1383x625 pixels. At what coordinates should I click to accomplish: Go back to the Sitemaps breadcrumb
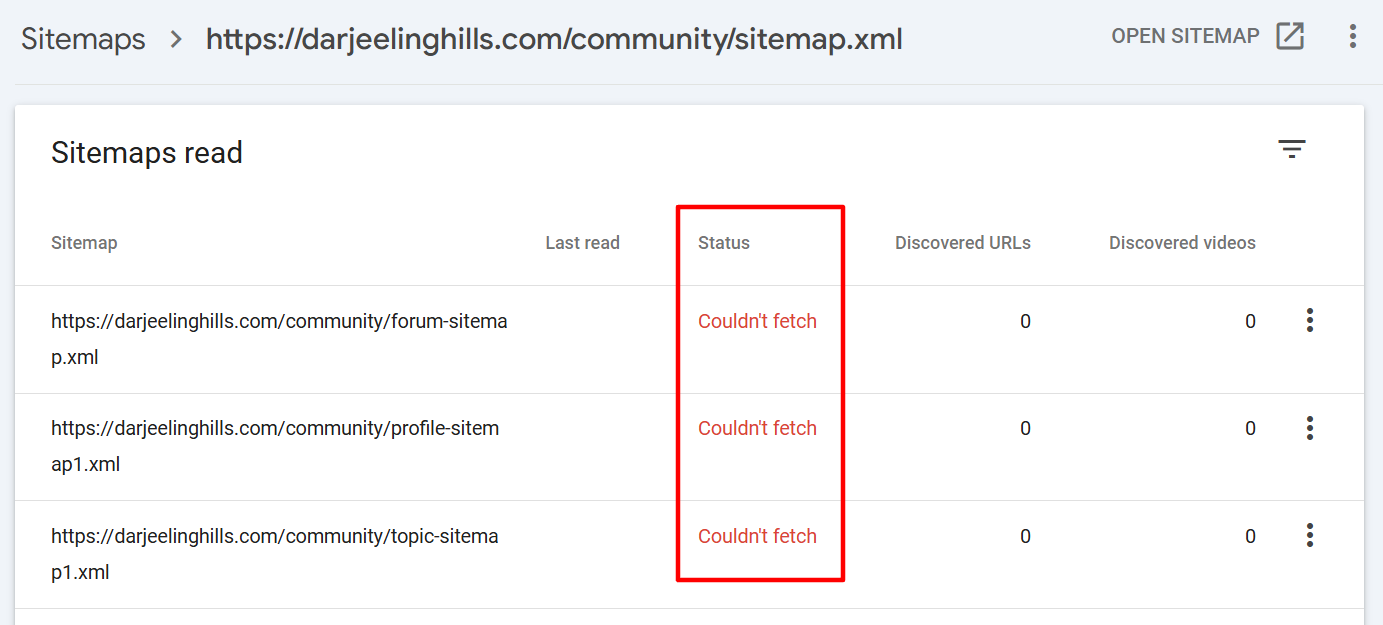[x=83, y=40]
